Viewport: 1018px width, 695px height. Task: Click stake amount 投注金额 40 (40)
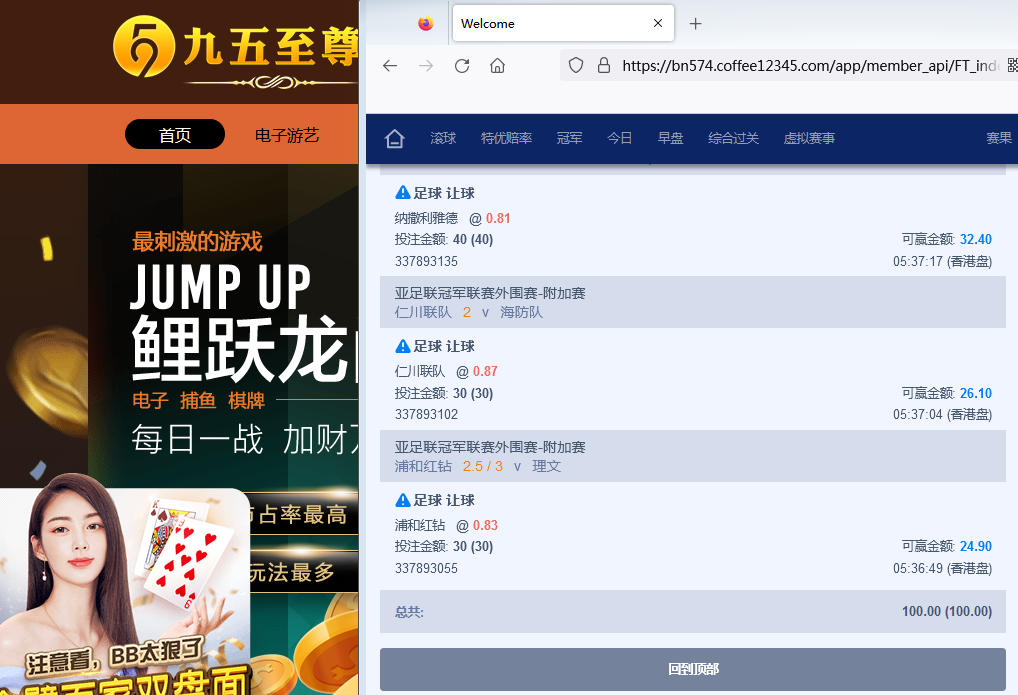pyautogui.click(x=443, y=239)
